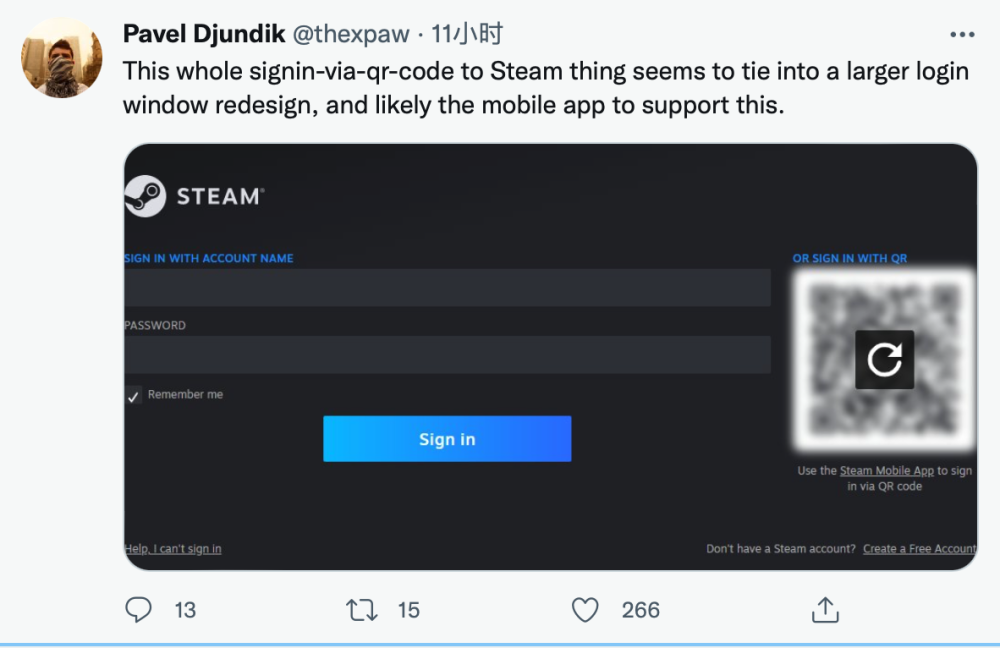
Task: Click the "Create a Free Account" link
Action: 918,548
